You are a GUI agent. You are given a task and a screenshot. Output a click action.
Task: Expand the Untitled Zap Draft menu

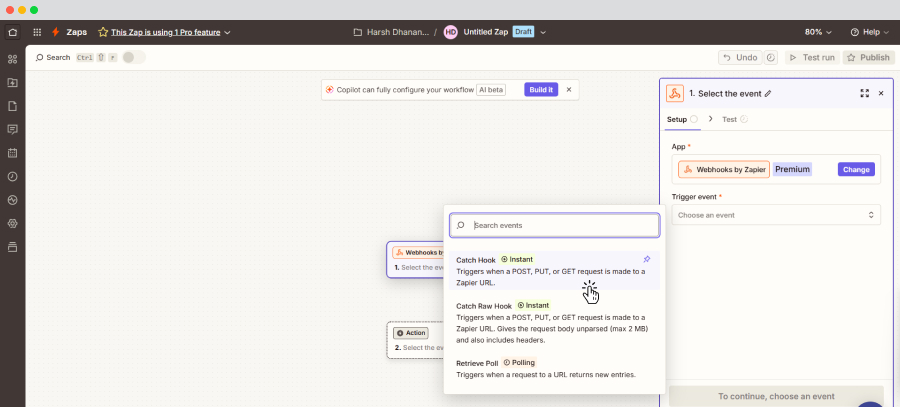pos(543,32)
